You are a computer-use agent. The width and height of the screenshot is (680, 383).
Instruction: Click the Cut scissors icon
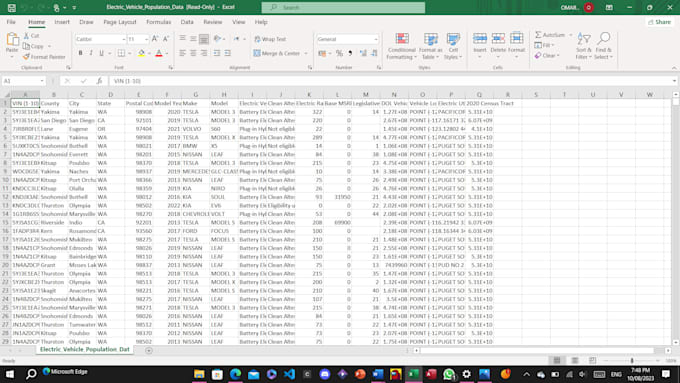[26, 36]
